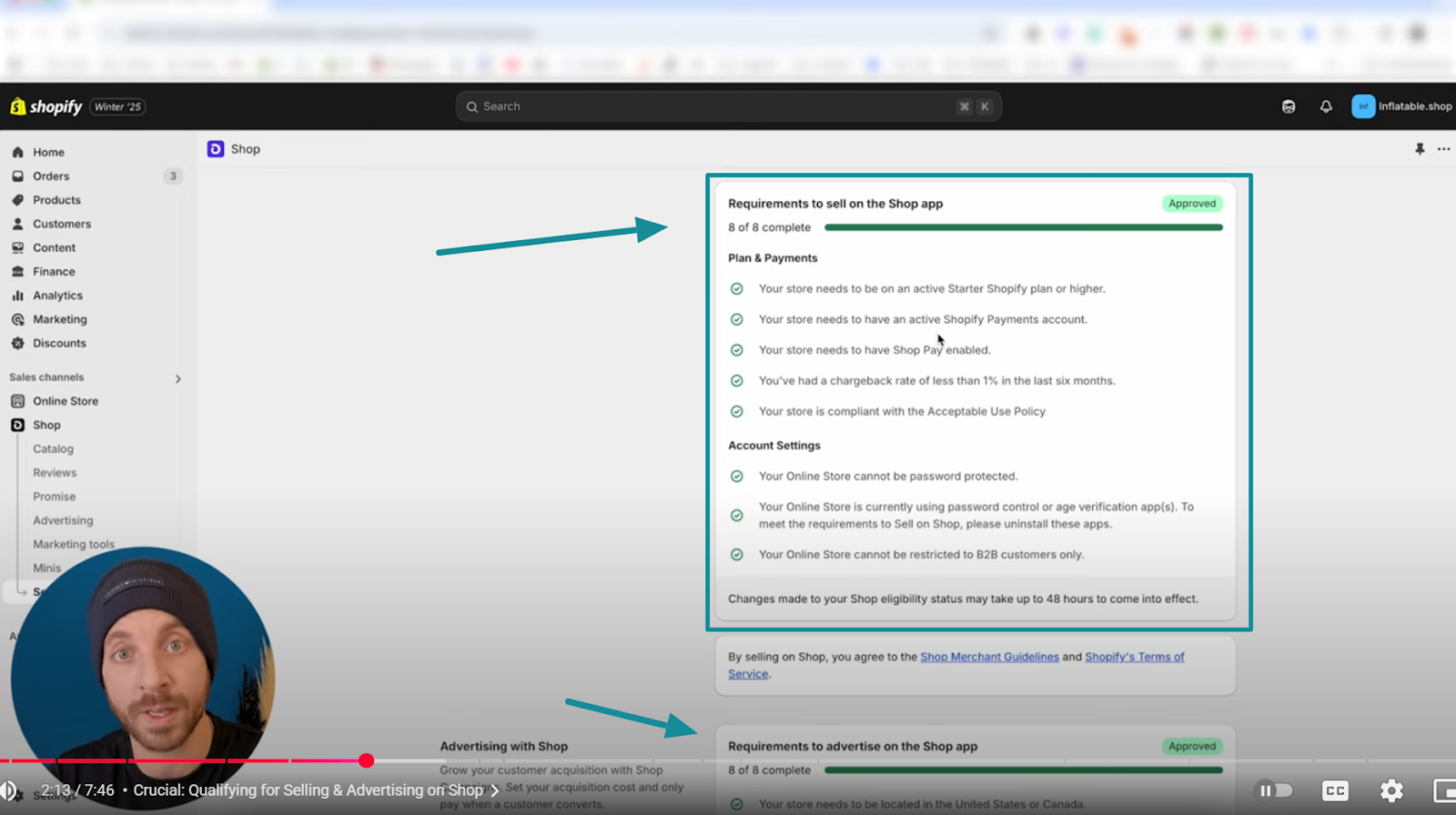Click checkmark for Shop Pay enabled requirement

737,350
